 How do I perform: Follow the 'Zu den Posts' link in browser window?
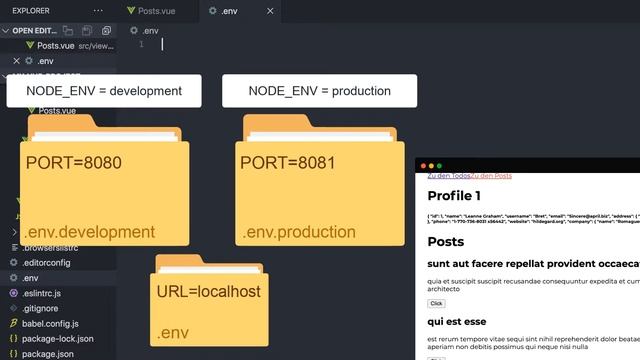tap(491, 176)
